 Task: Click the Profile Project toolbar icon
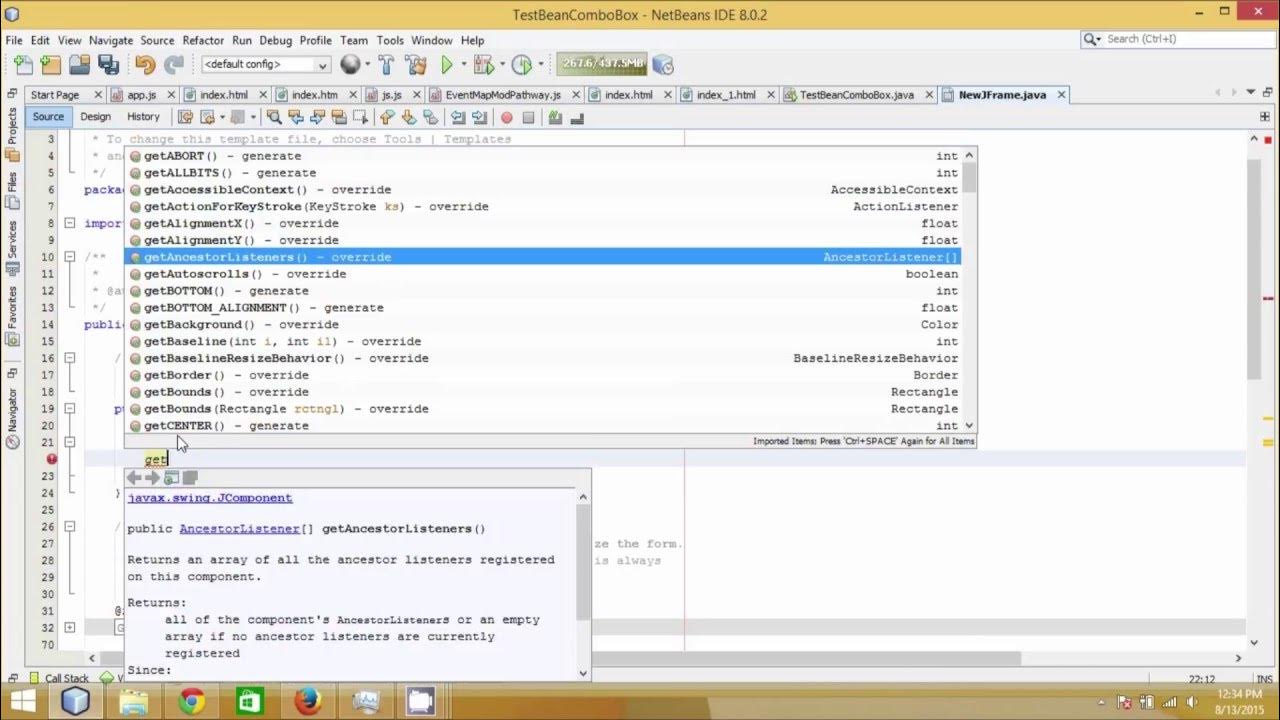coord(521,65)
